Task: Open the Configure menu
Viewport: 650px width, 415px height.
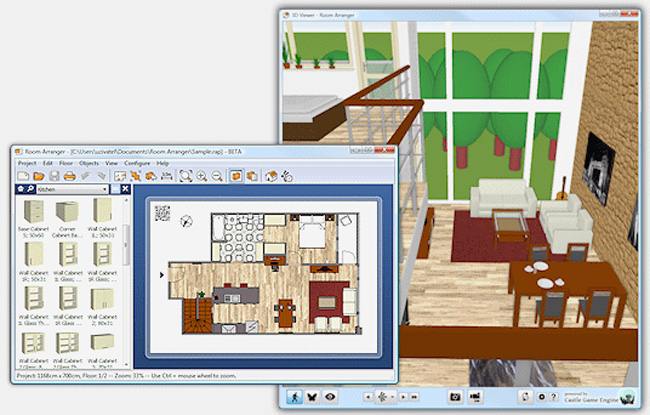Action: (x=137, y=162)
